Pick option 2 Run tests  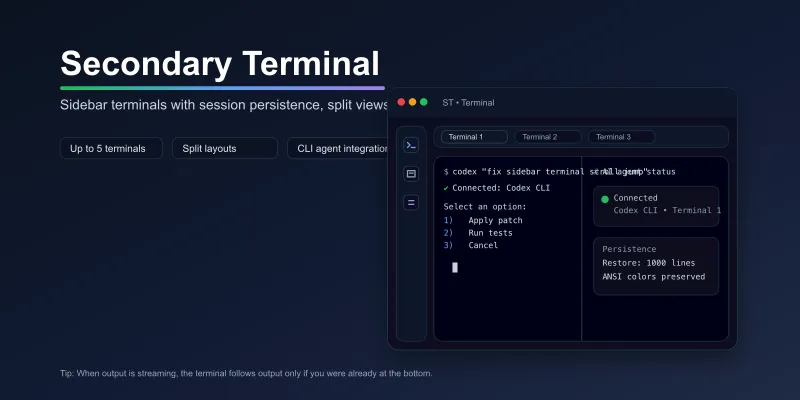click(478, 233)
